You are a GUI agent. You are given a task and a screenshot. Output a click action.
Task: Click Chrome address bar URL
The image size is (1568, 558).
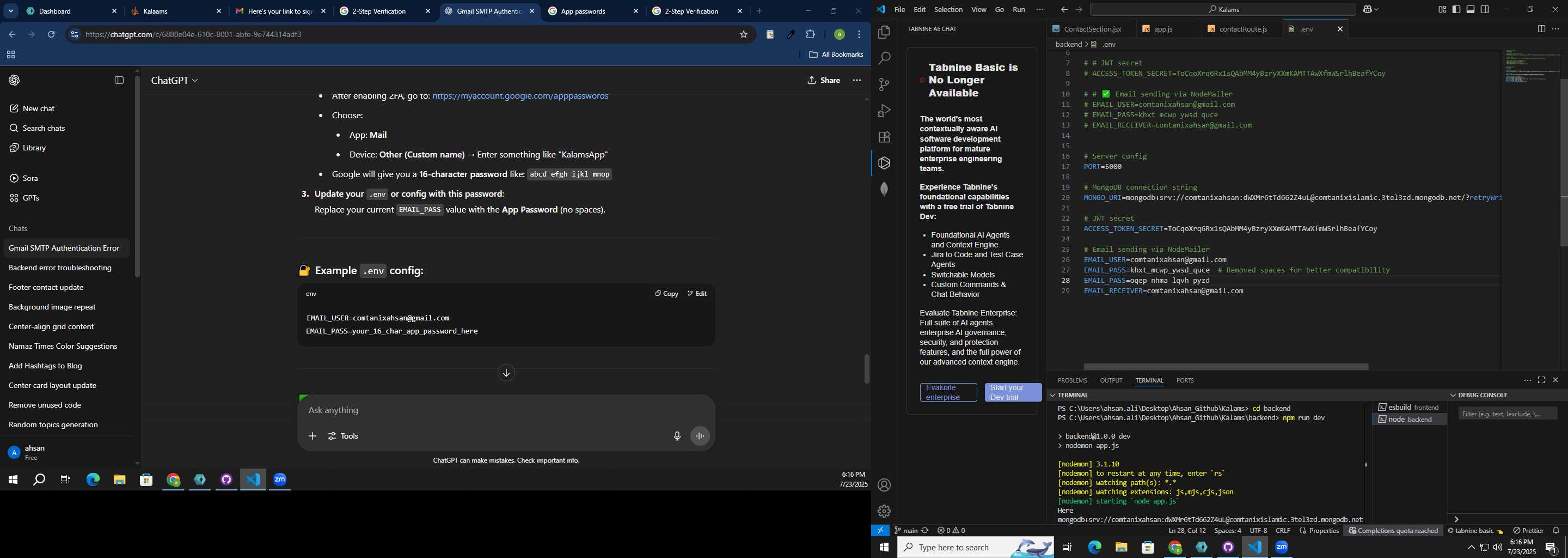[194, 35]
